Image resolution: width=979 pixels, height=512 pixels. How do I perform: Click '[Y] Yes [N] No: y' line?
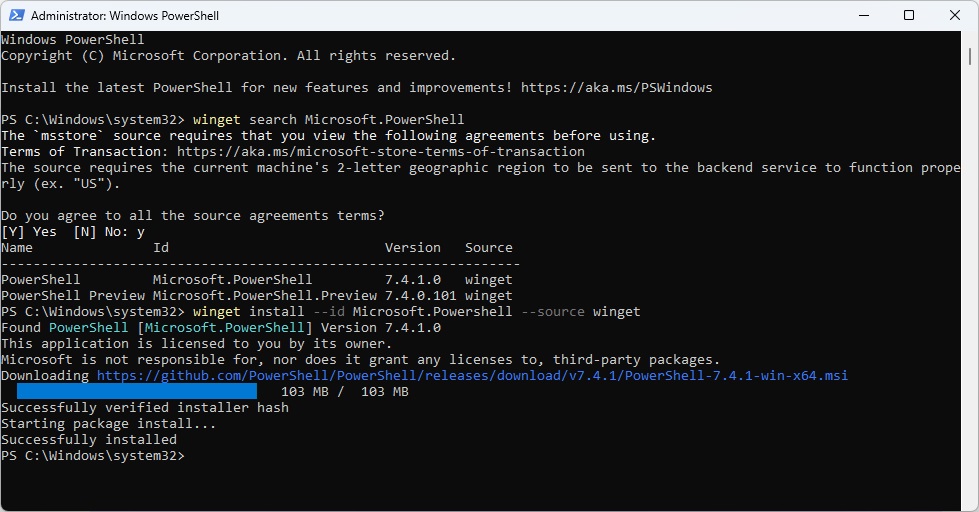(73, 232)
